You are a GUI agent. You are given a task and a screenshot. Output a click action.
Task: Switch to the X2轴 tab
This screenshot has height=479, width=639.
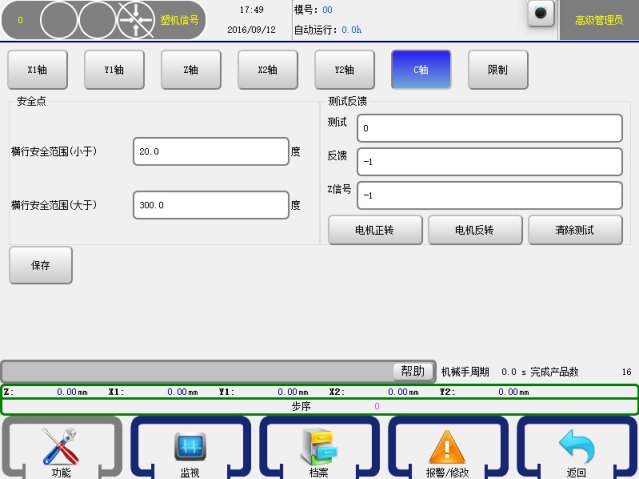click(268, 70)
